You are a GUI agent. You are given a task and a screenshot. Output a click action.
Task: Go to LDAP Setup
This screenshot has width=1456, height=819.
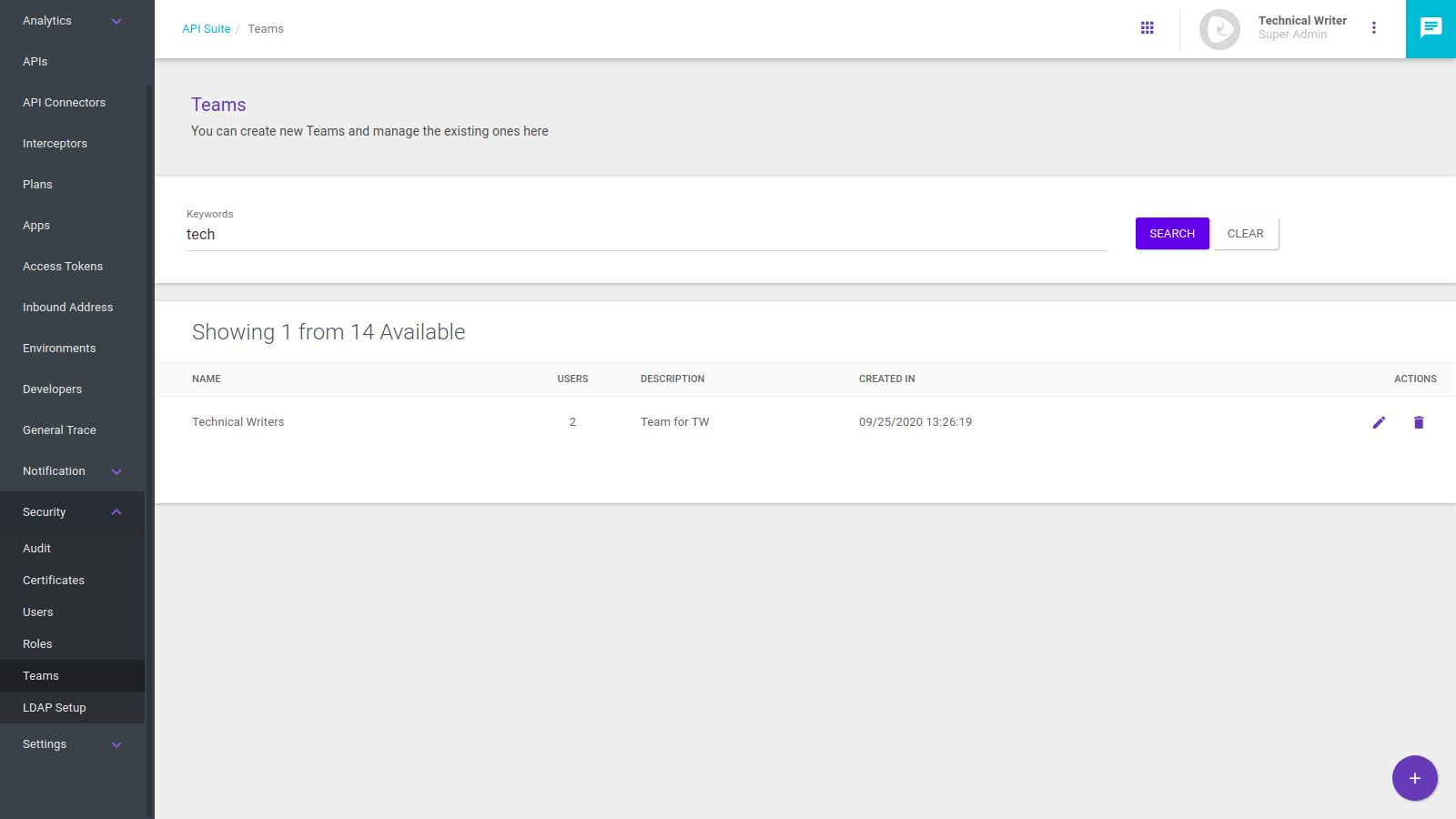[55, 708]
